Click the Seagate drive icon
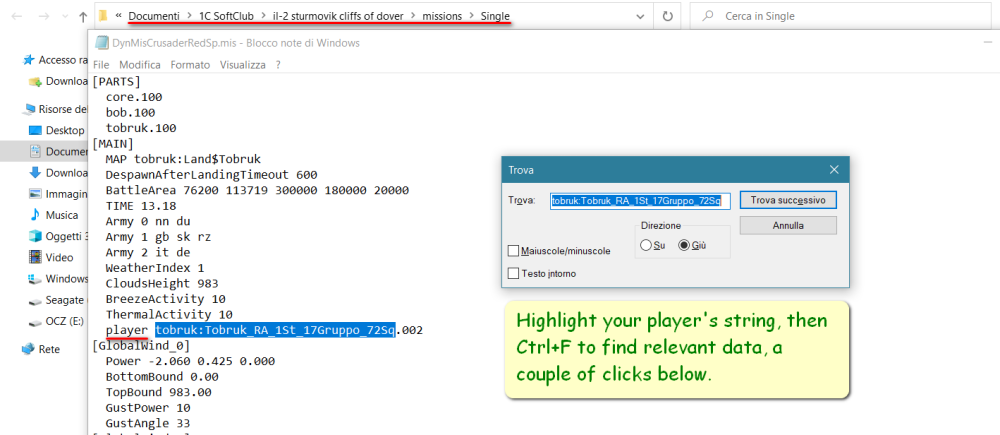This screenshot has height=435, width=1000. pyautogui.click(x=35, y=300)
